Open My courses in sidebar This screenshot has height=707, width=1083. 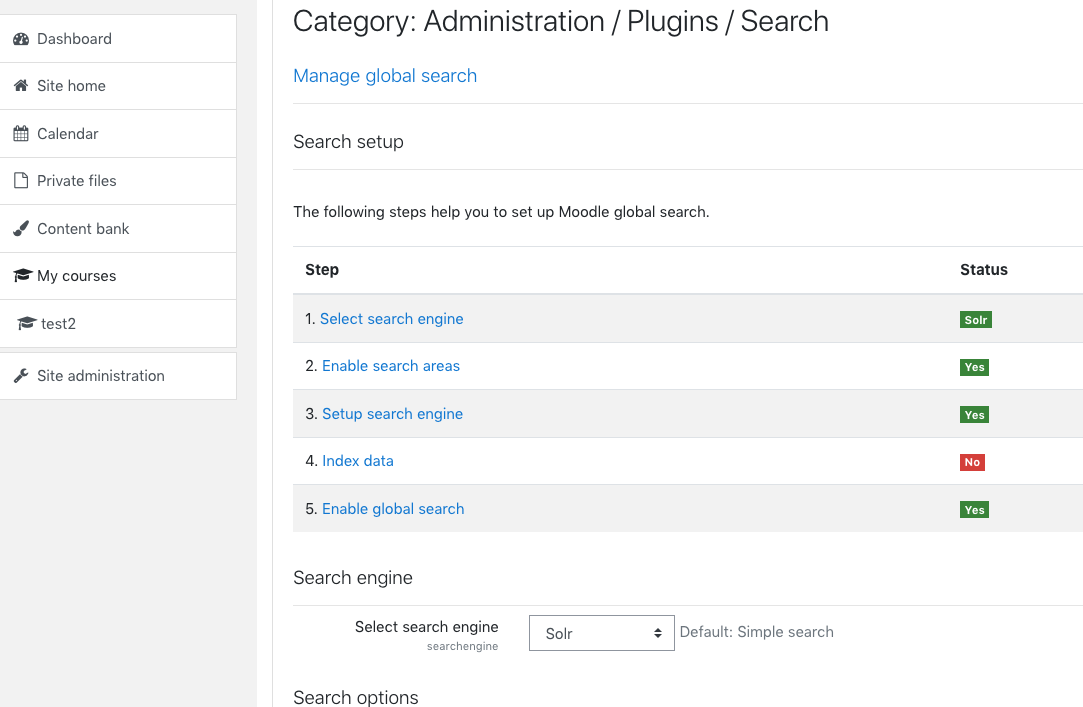(x=118, y=275)
